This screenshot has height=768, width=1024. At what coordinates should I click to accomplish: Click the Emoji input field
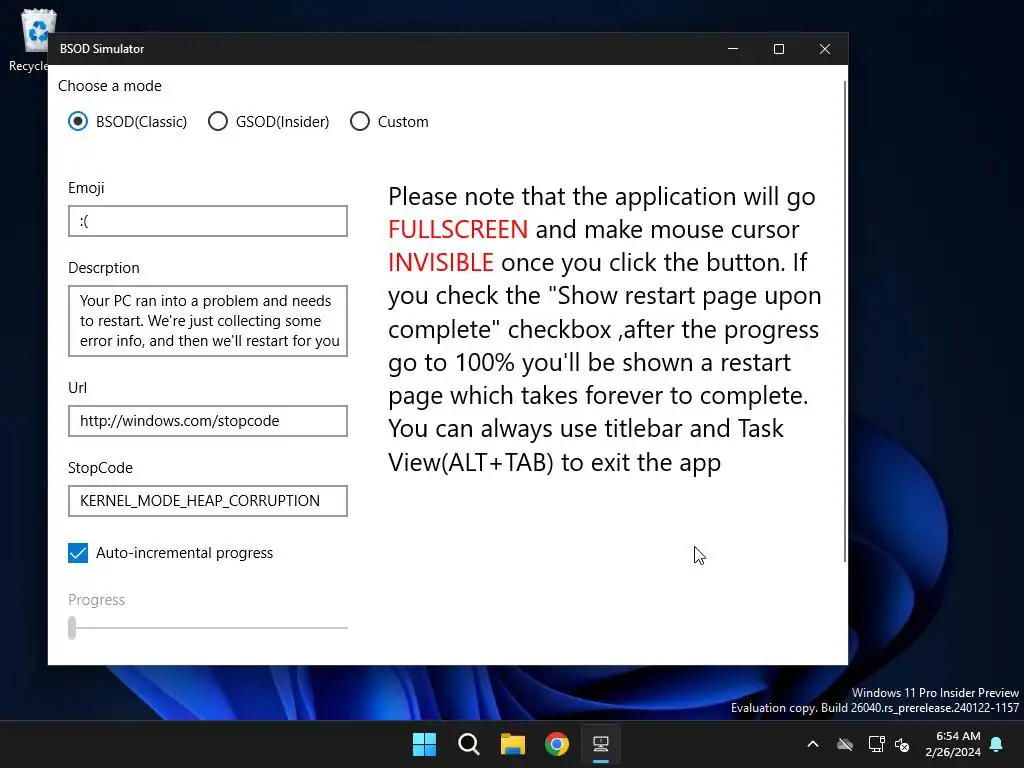click(x=208, y=221)
